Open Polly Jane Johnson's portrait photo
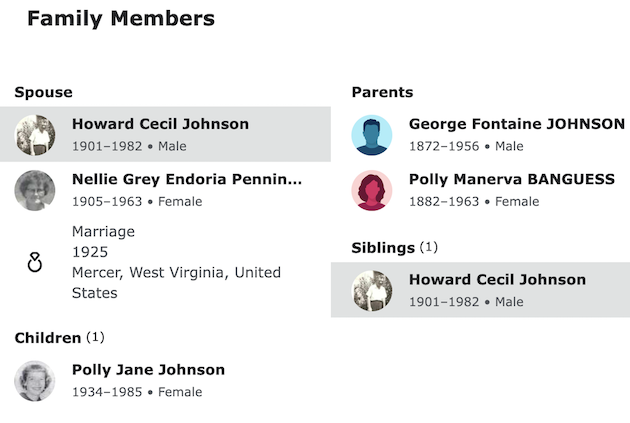Image resolution: width=630 pixels, height=423 pixels. click(35, 381)
